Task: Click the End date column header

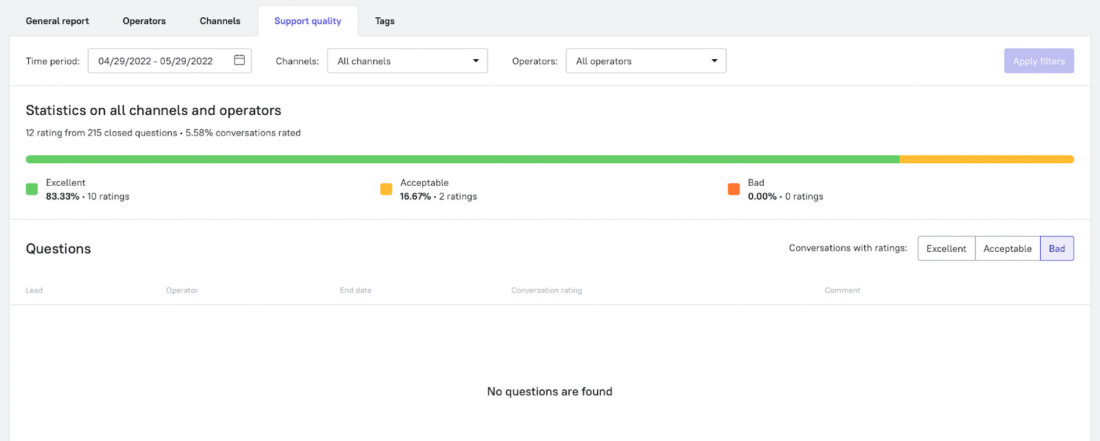Action: tap(356, 290)
